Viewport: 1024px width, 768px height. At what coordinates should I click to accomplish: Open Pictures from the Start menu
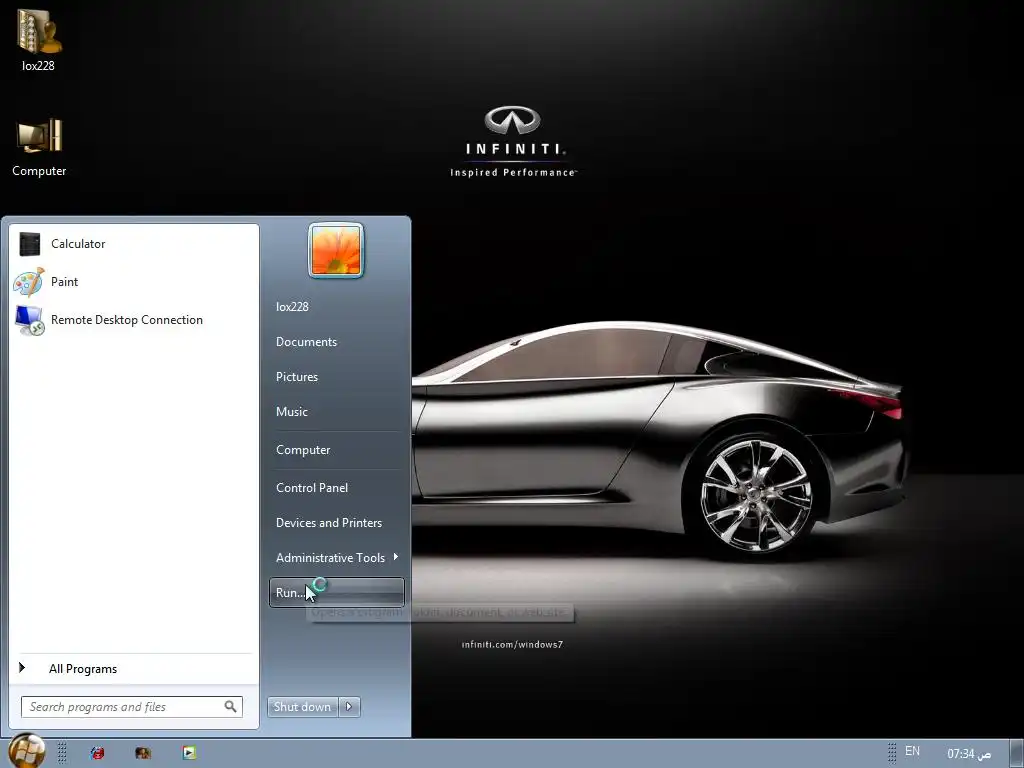pyautogui.click(x=296, y=377)
